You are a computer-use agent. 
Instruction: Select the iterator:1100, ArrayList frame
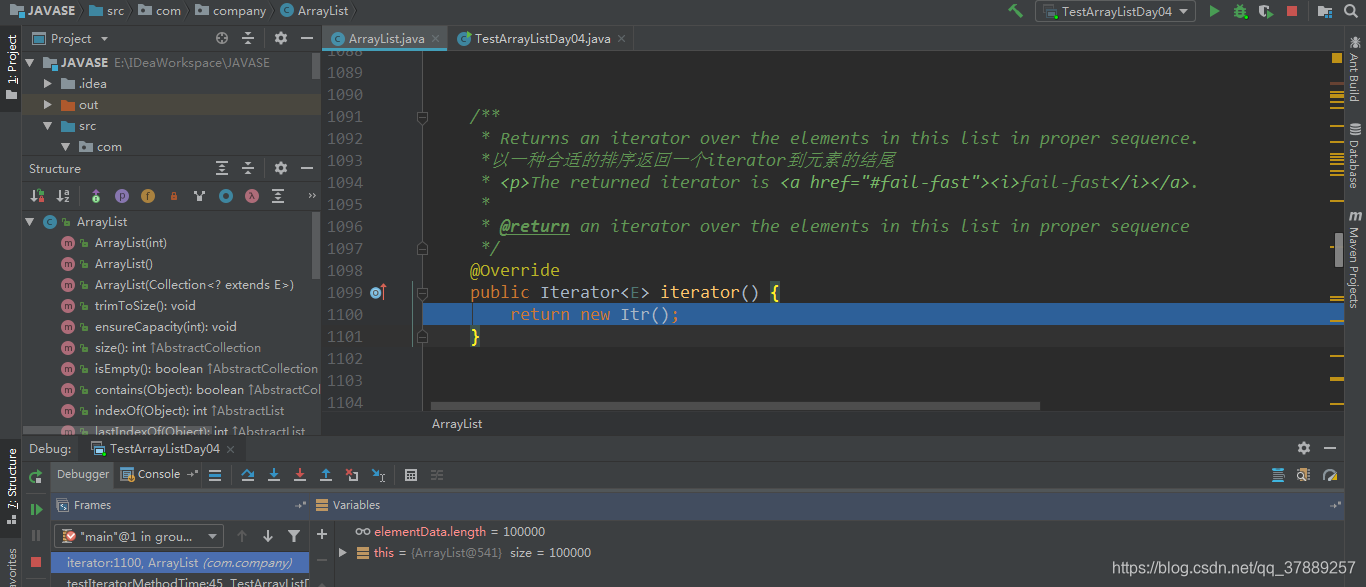[181, 563]
